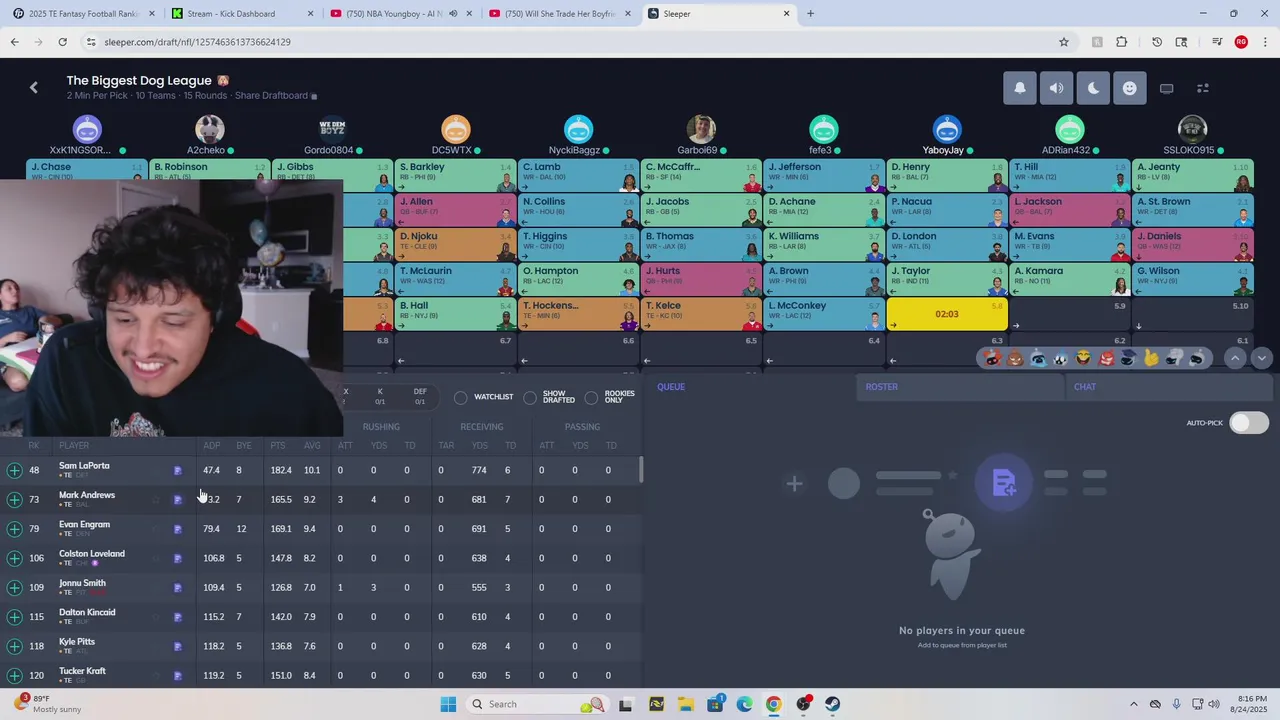This screenshot has height=720, width=1280.
Task: Add Colston Loveland with the plus icon
Action: coord(14,558)
